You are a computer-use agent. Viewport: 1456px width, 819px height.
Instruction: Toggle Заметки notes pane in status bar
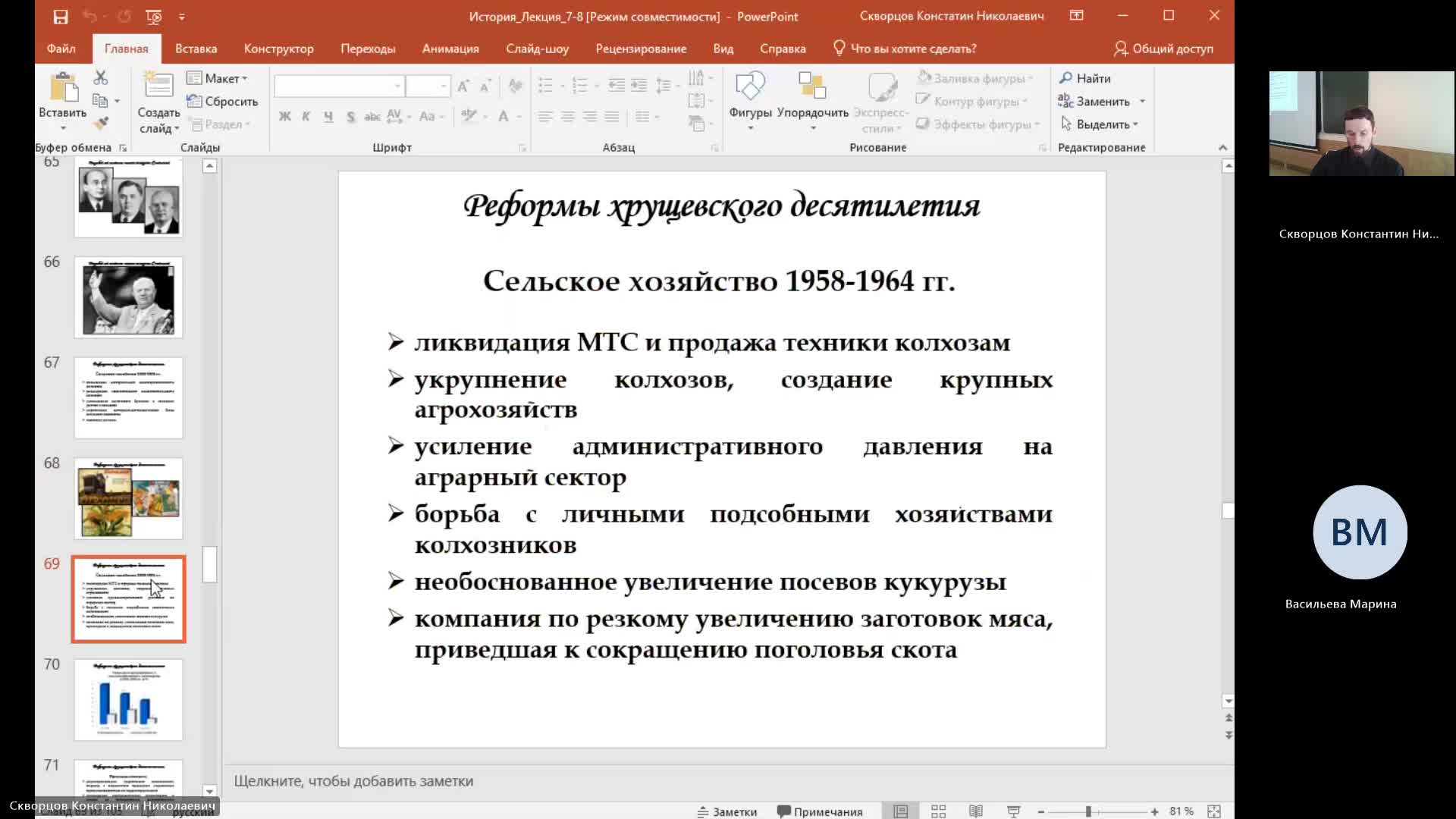(x=727, y=811)
